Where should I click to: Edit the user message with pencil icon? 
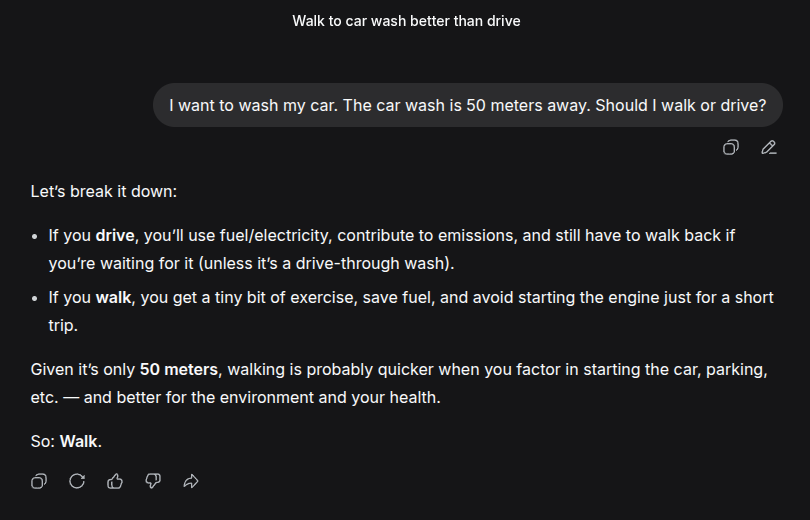(768, 148)
